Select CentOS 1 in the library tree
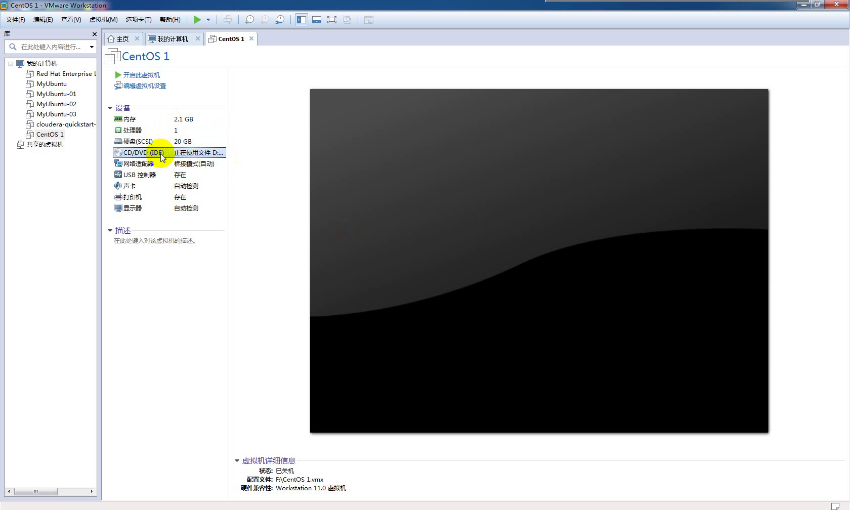Screen dimensions: 850x510 pos(50,134)
